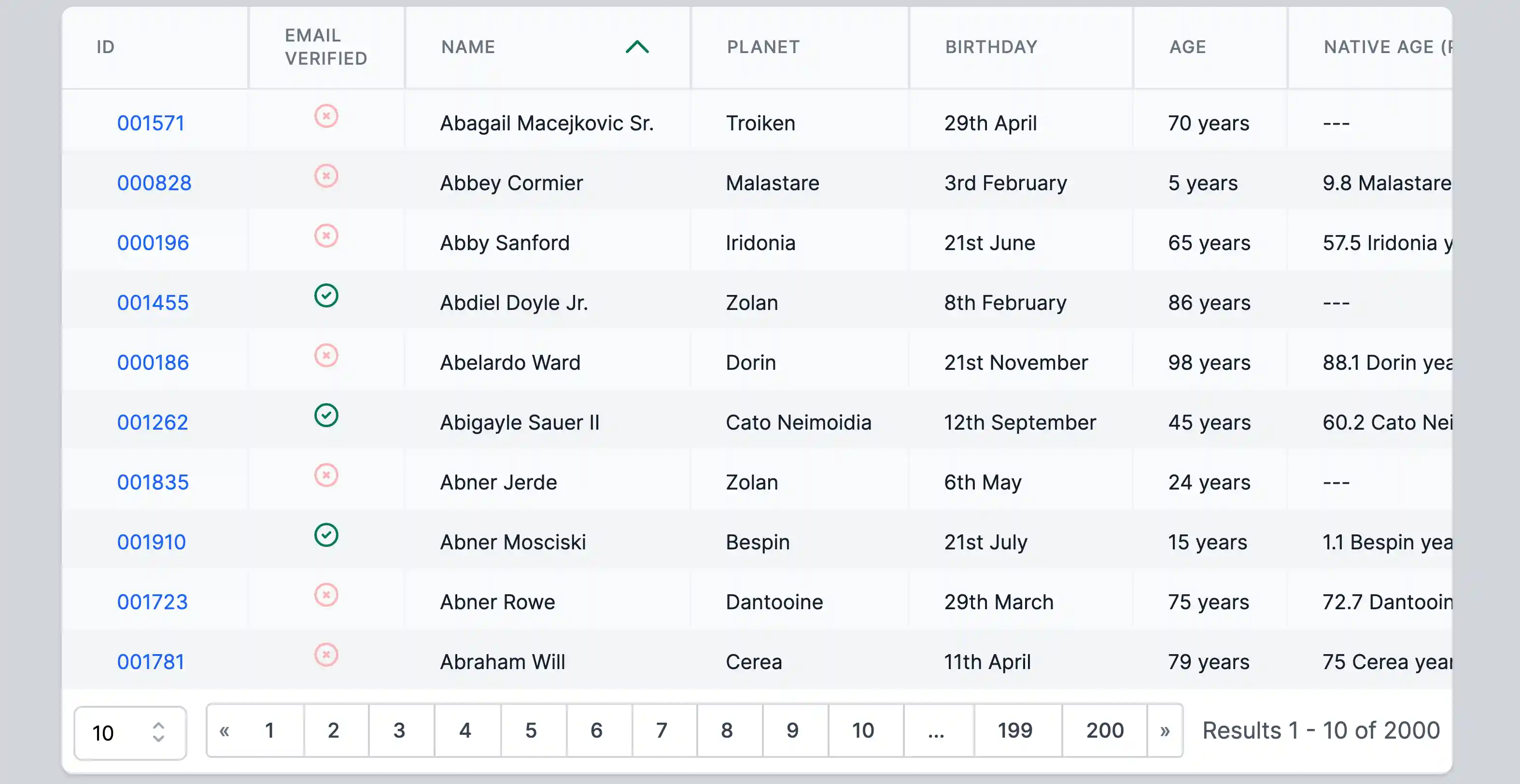Click the unverified icon for Abelardo Ward
Screen dimensions: 1520x784
point(326,356)
